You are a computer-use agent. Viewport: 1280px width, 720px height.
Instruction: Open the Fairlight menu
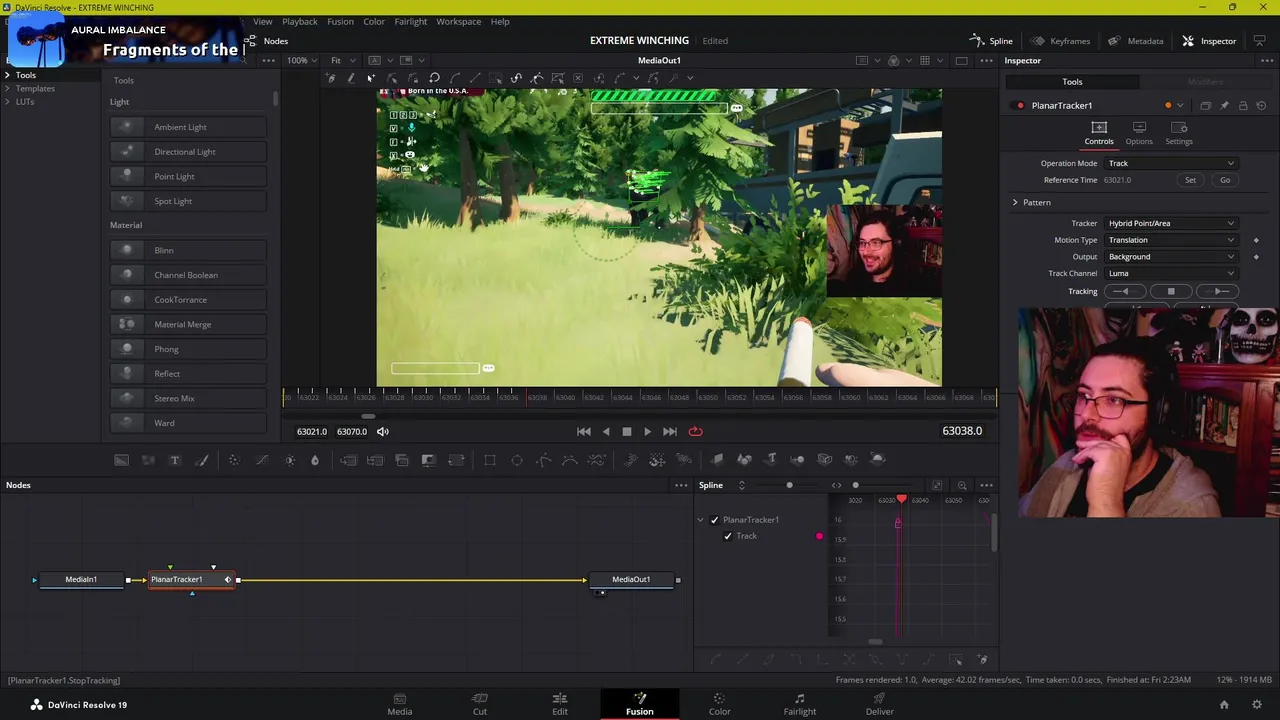(411, 21)
